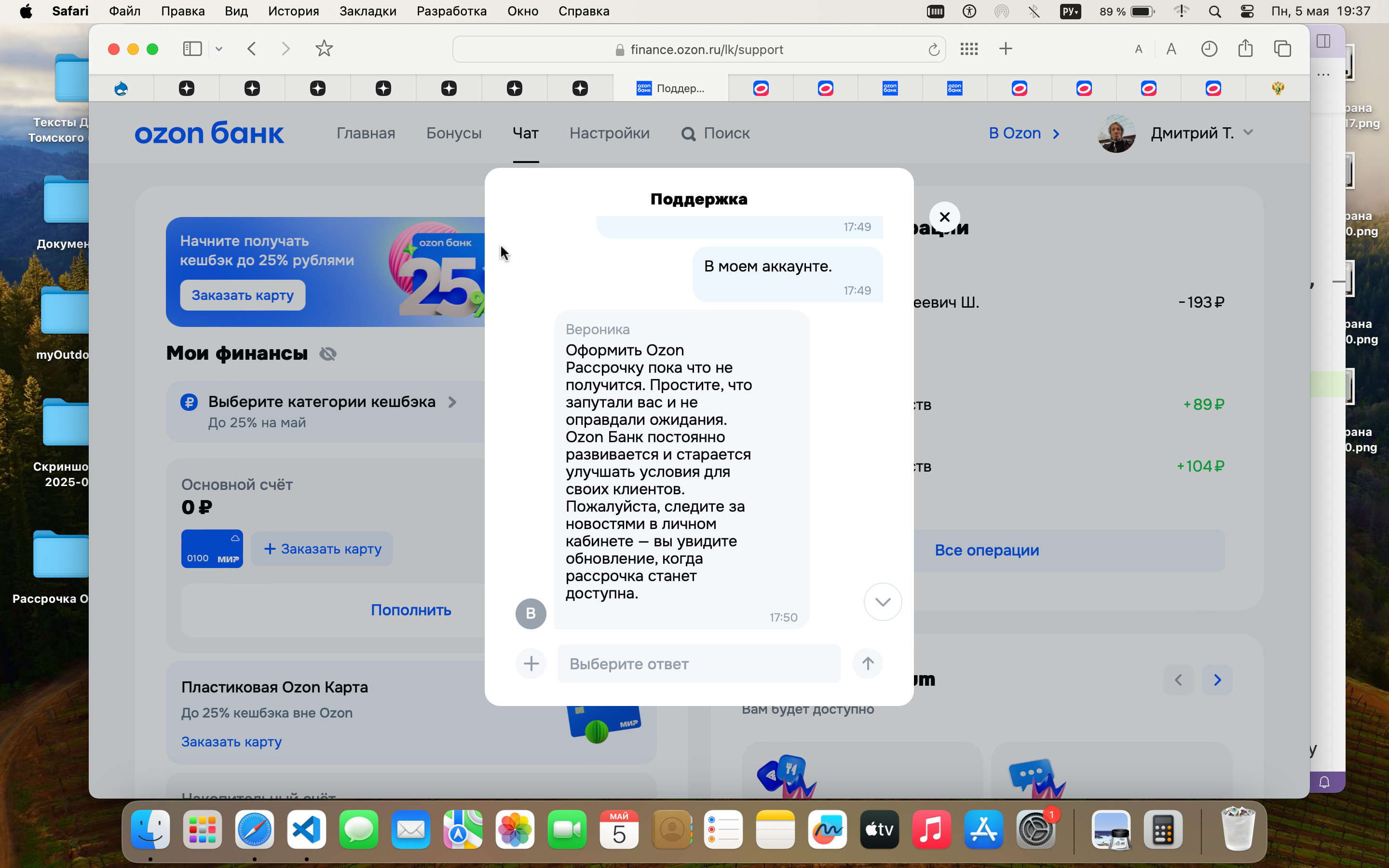
Task: Open the sidebar options dropdown arrow
Action: point(218,49)
